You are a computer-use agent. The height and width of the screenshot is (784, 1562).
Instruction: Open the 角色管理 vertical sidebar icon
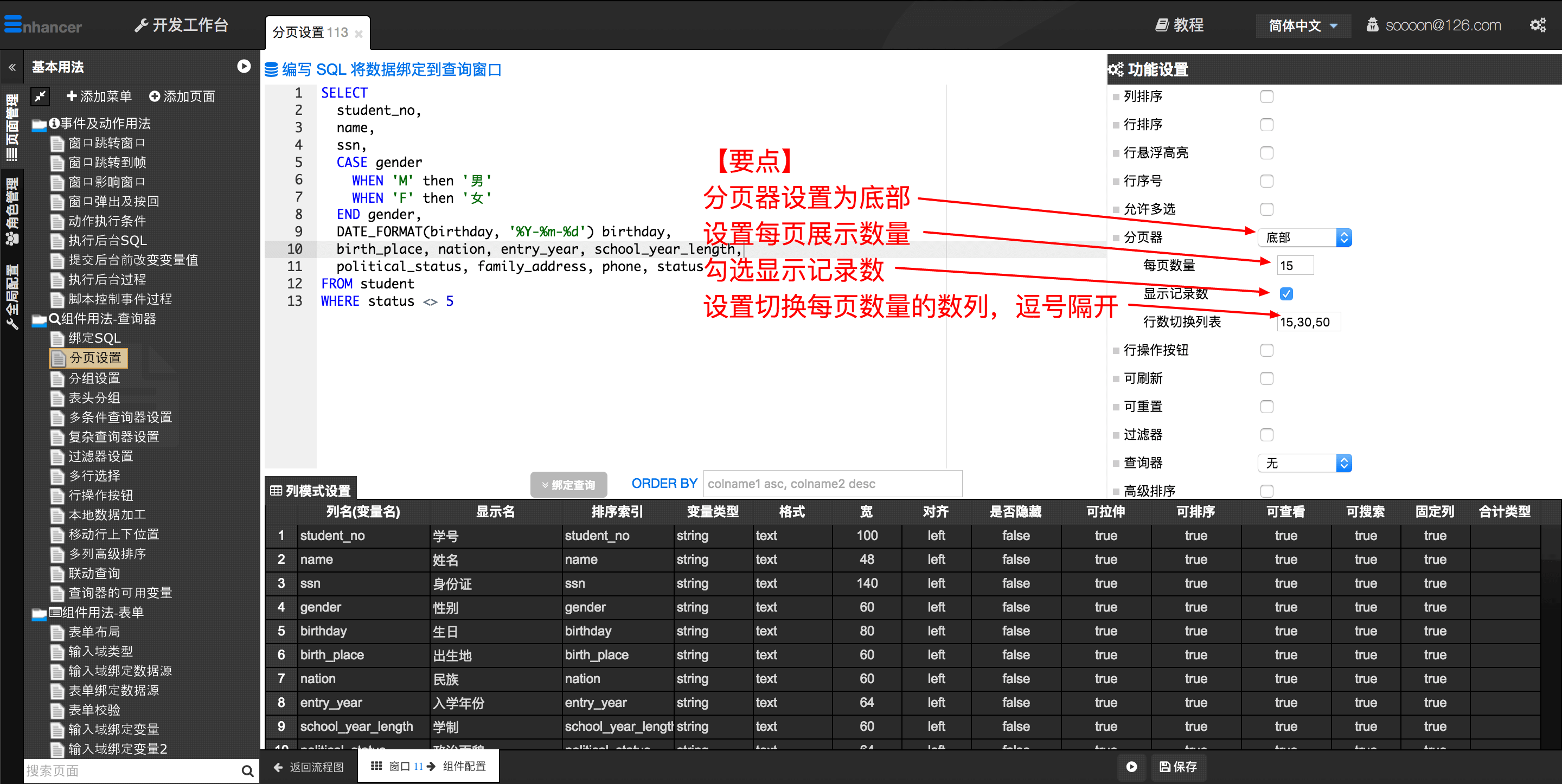pos(12,210)
